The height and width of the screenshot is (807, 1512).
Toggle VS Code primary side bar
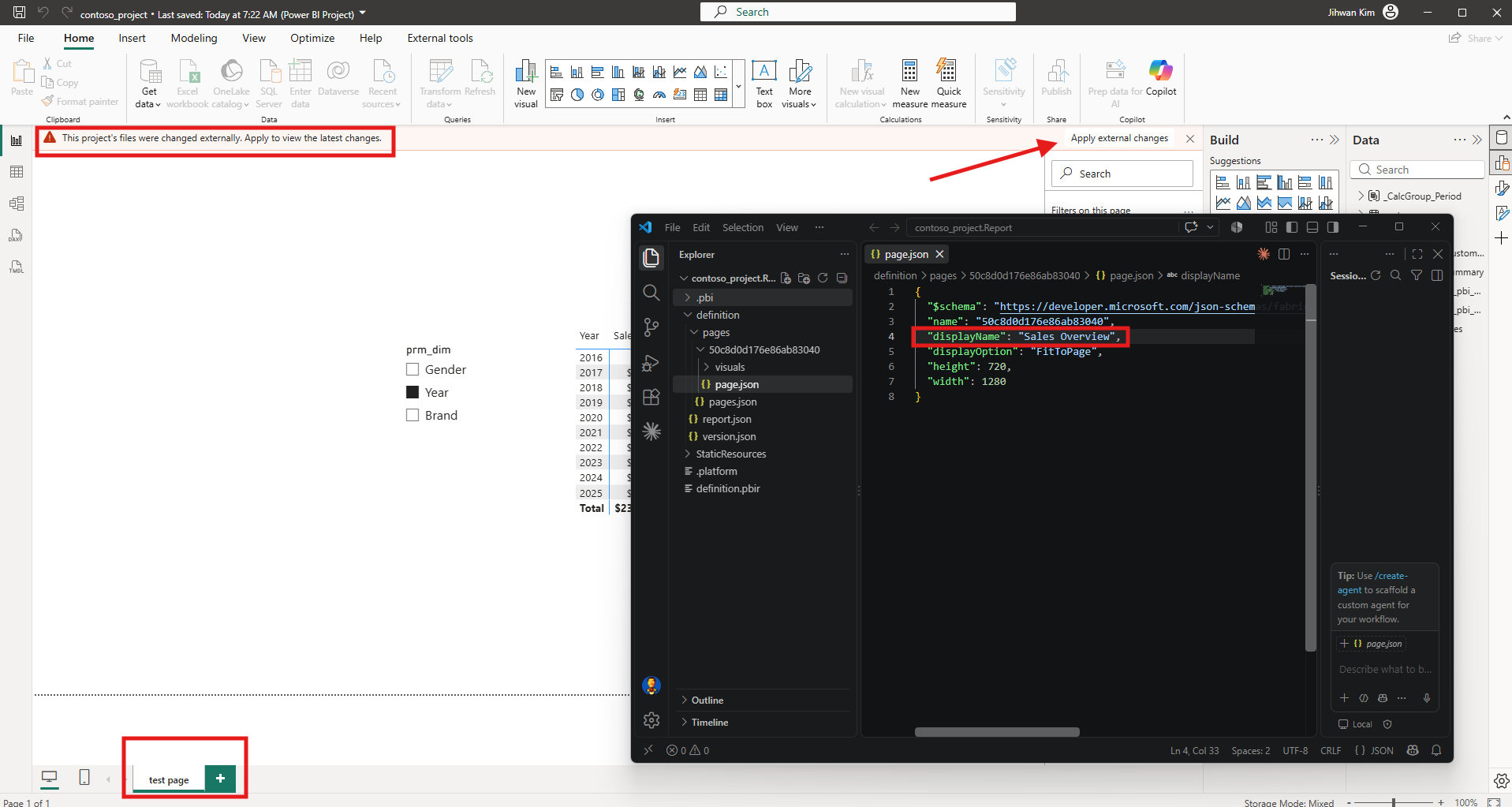(1292, 227)
